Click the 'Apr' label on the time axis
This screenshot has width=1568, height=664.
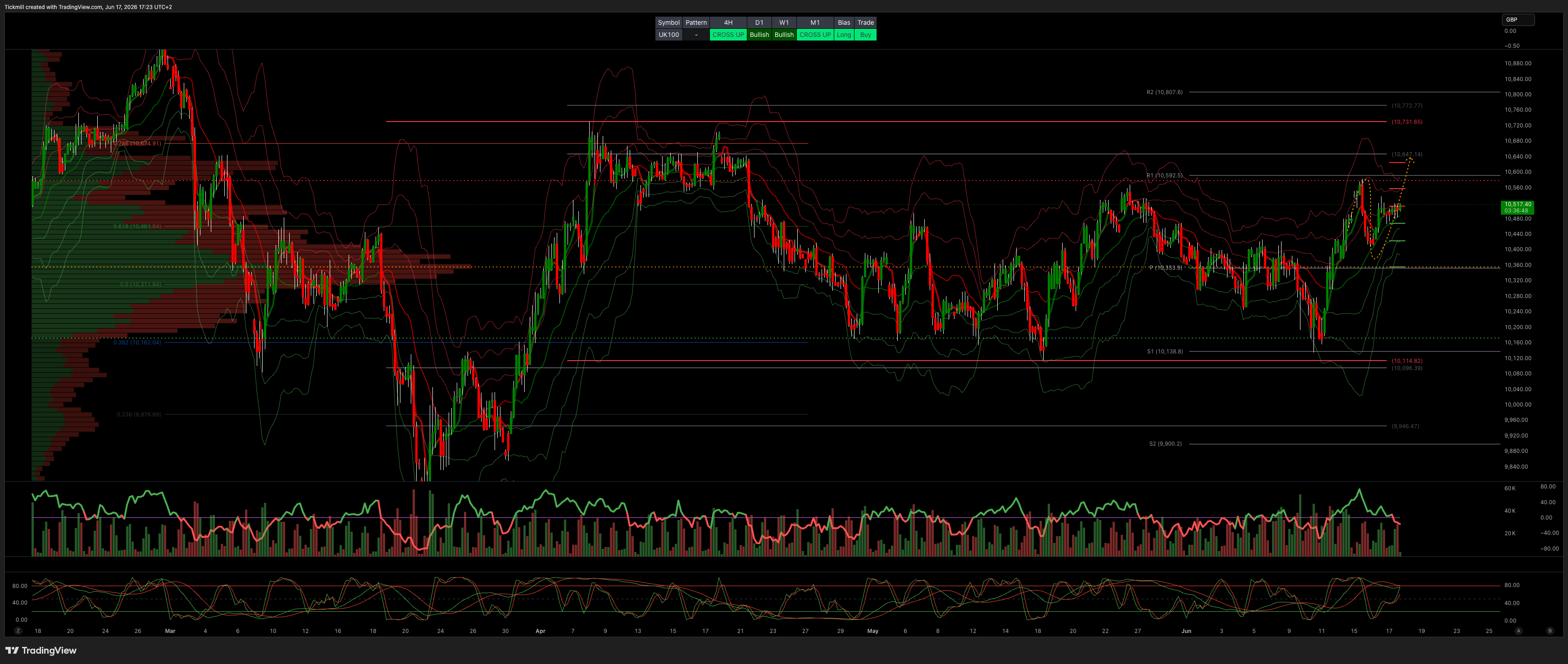(x=541, y=631)
